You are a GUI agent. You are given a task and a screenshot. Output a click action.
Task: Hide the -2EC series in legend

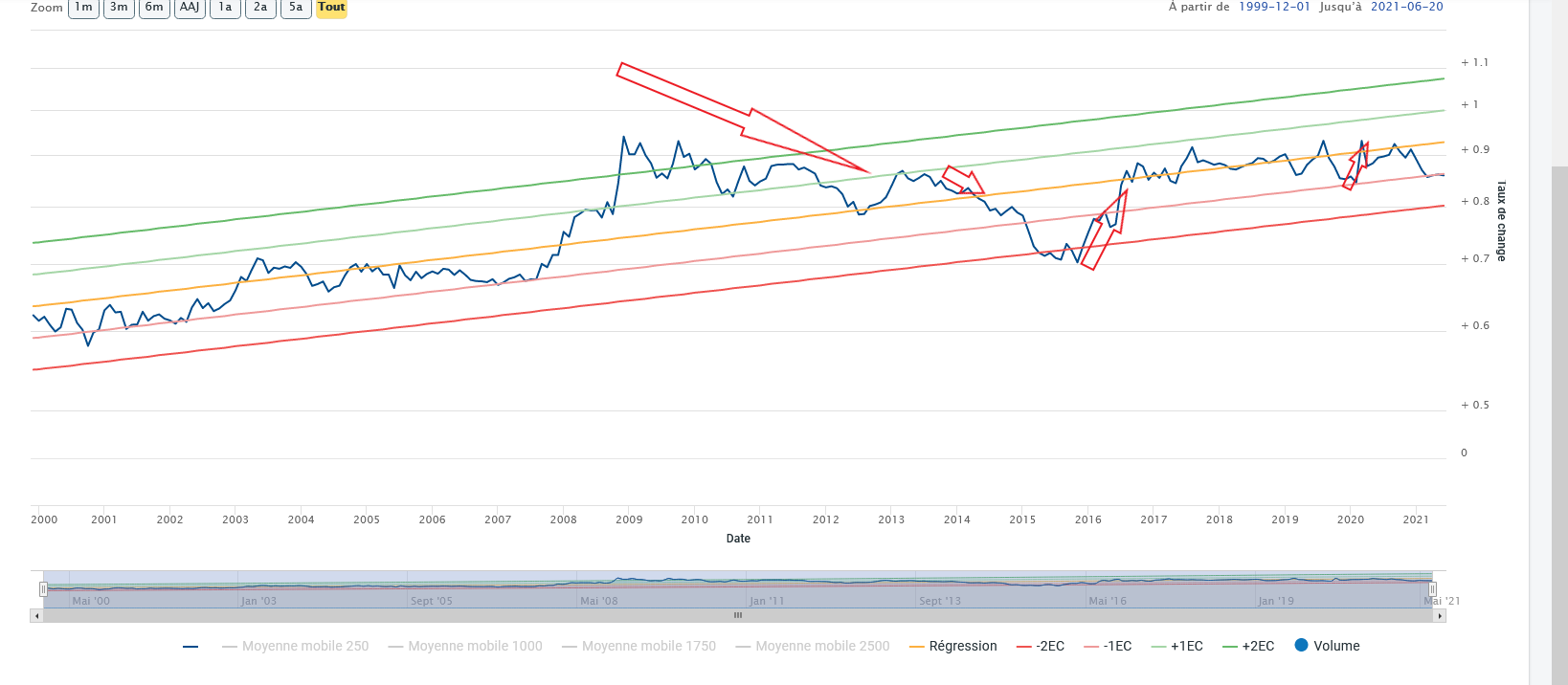pyautogui.click(x=1040, y=647)
